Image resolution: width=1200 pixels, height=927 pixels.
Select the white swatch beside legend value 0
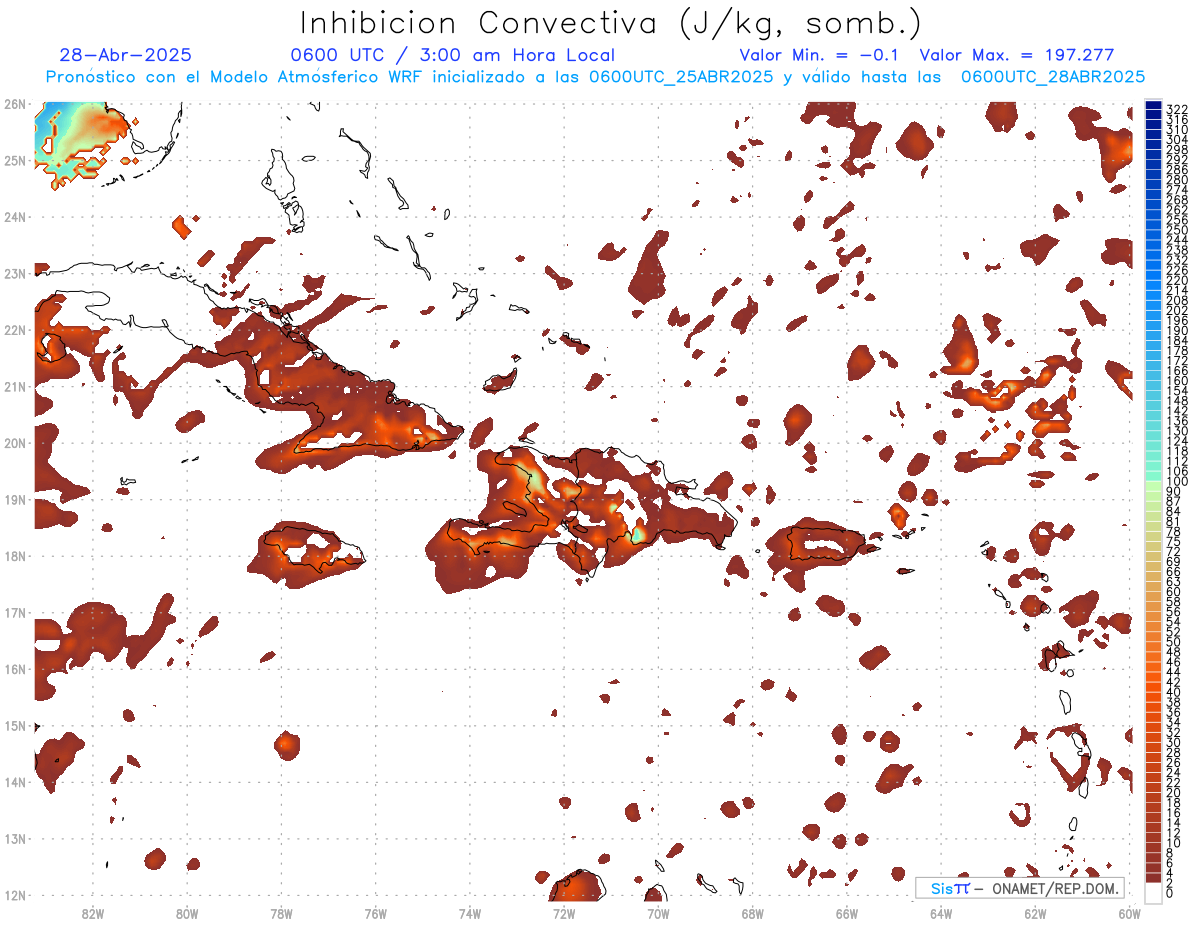click(x=1154, y=892)
